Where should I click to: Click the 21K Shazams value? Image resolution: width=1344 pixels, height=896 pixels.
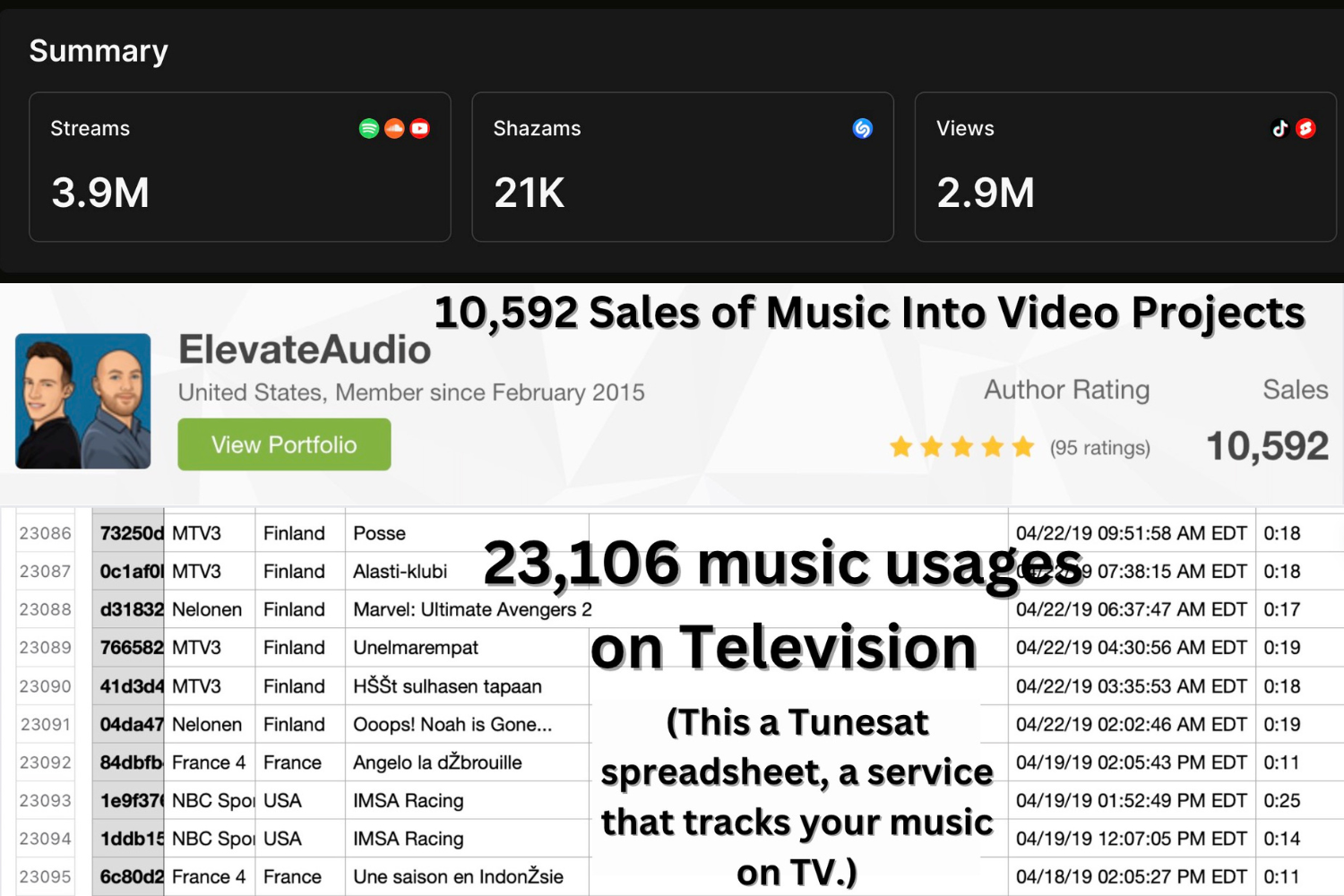(x=530, y=193)
